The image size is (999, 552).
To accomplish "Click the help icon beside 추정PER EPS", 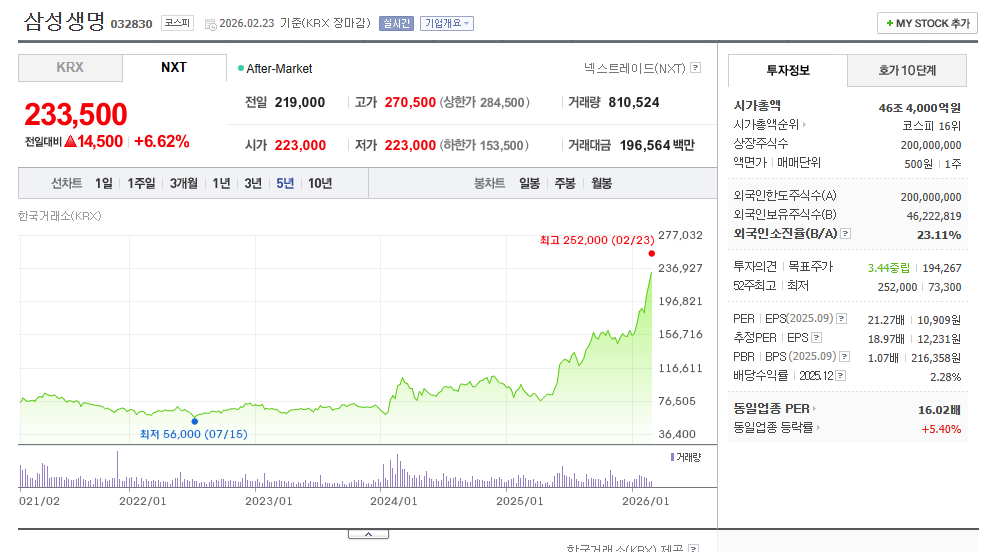I will 817,338.
